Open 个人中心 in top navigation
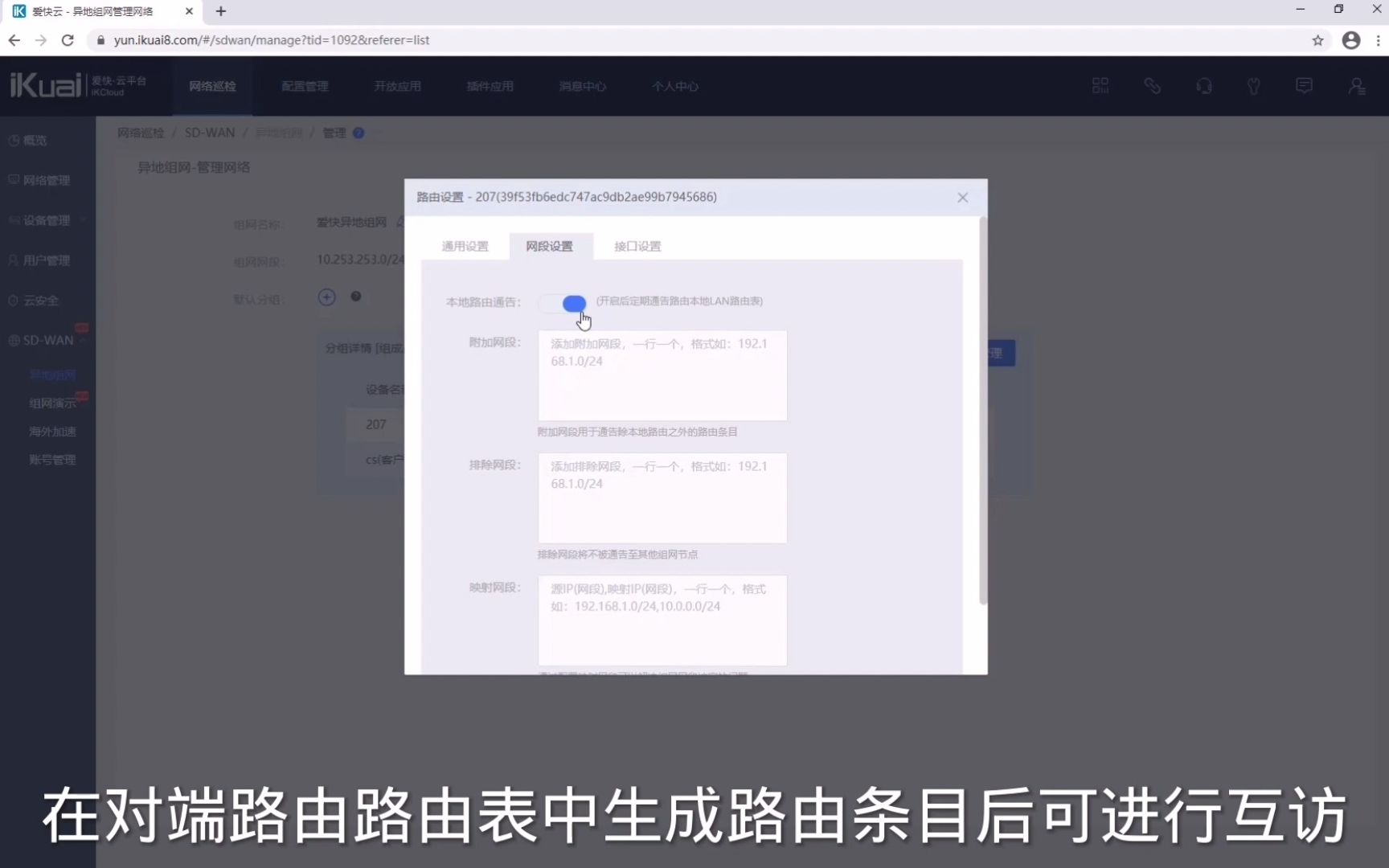This screenshot has height=868, width=1389. pyautogui.click(x=675, y=86)
